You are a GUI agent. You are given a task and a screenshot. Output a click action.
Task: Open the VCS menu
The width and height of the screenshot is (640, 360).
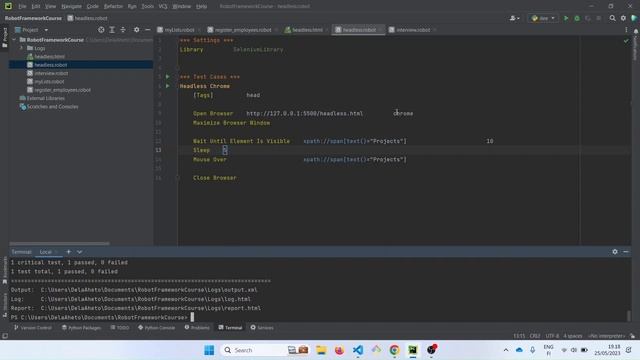163,6
